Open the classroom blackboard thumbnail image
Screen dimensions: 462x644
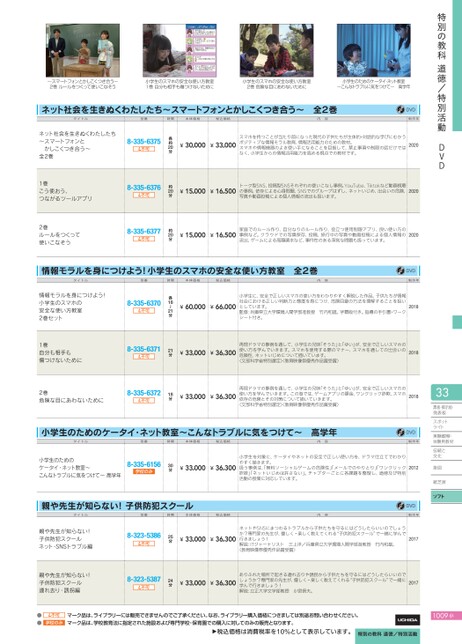[x=83, y=51]
